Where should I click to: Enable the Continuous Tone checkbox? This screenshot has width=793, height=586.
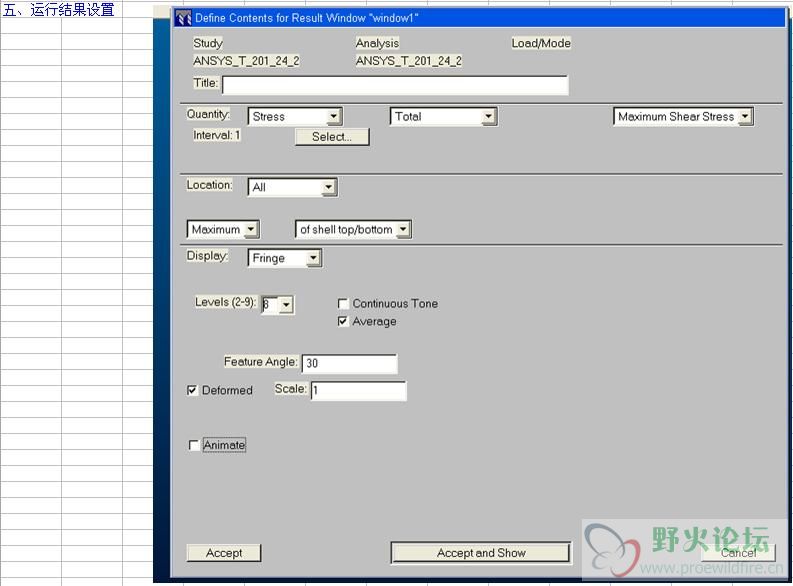click(x=343, y=303)
